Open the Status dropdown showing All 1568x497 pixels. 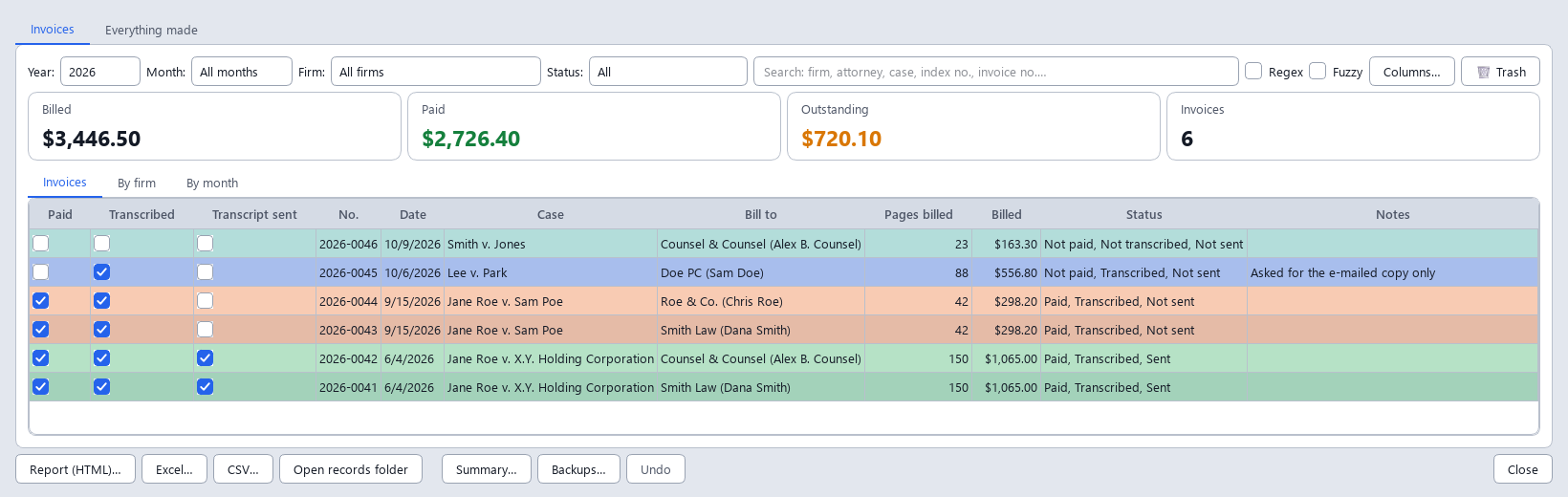coord(668,72)
